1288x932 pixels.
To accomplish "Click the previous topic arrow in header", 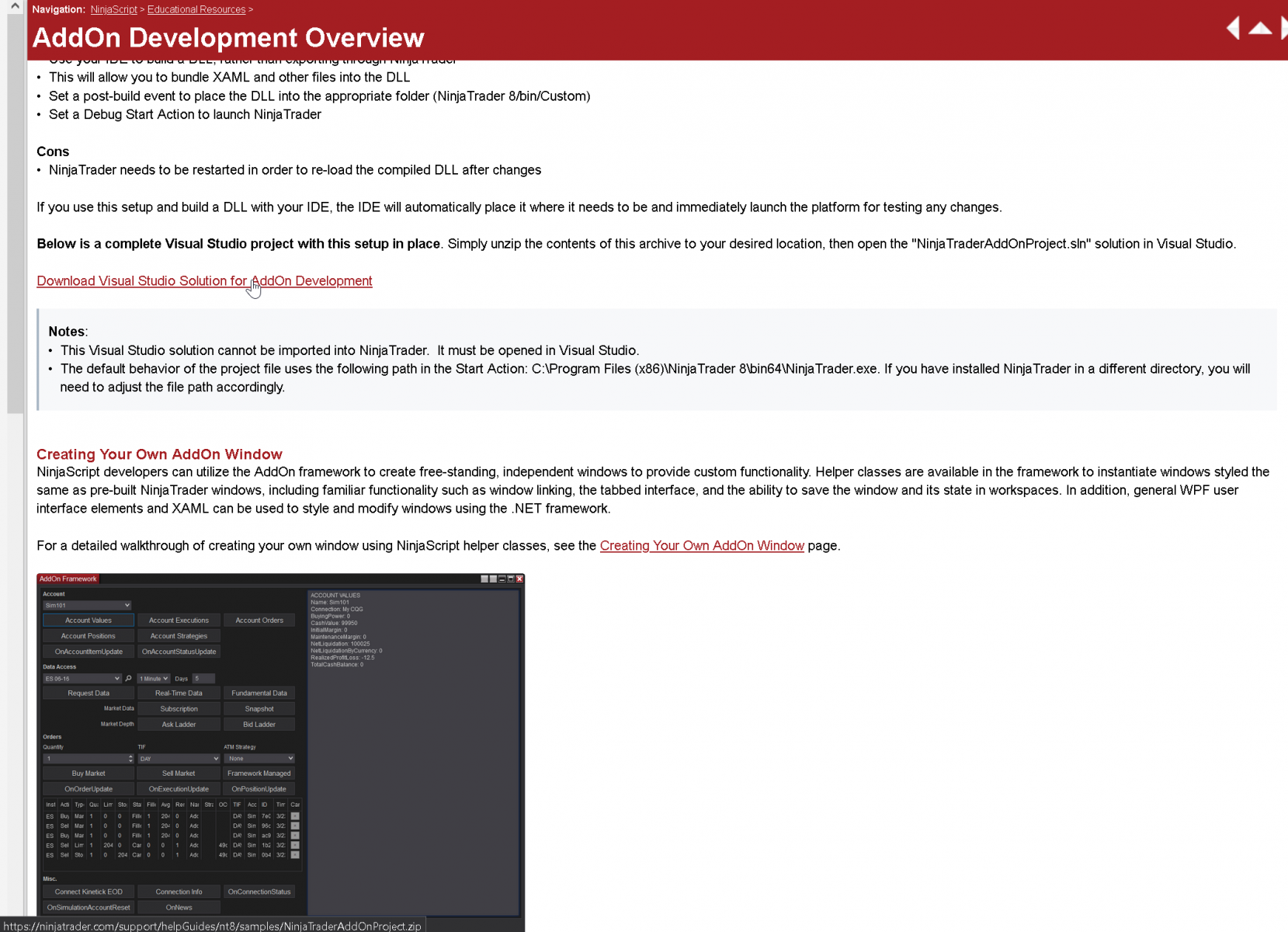I will pos(1233,28).
